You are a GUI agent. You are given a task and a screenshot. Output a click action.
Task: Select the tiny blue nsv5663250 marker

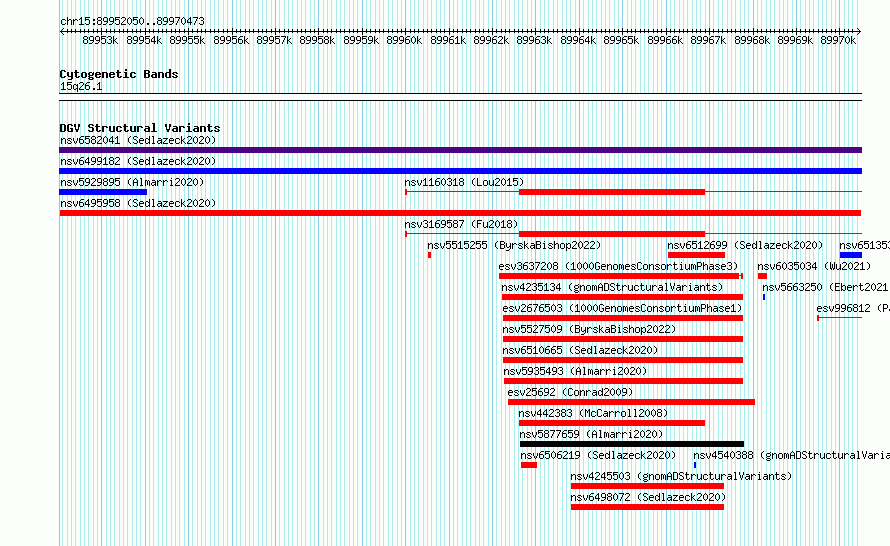[x=764, y=297]
